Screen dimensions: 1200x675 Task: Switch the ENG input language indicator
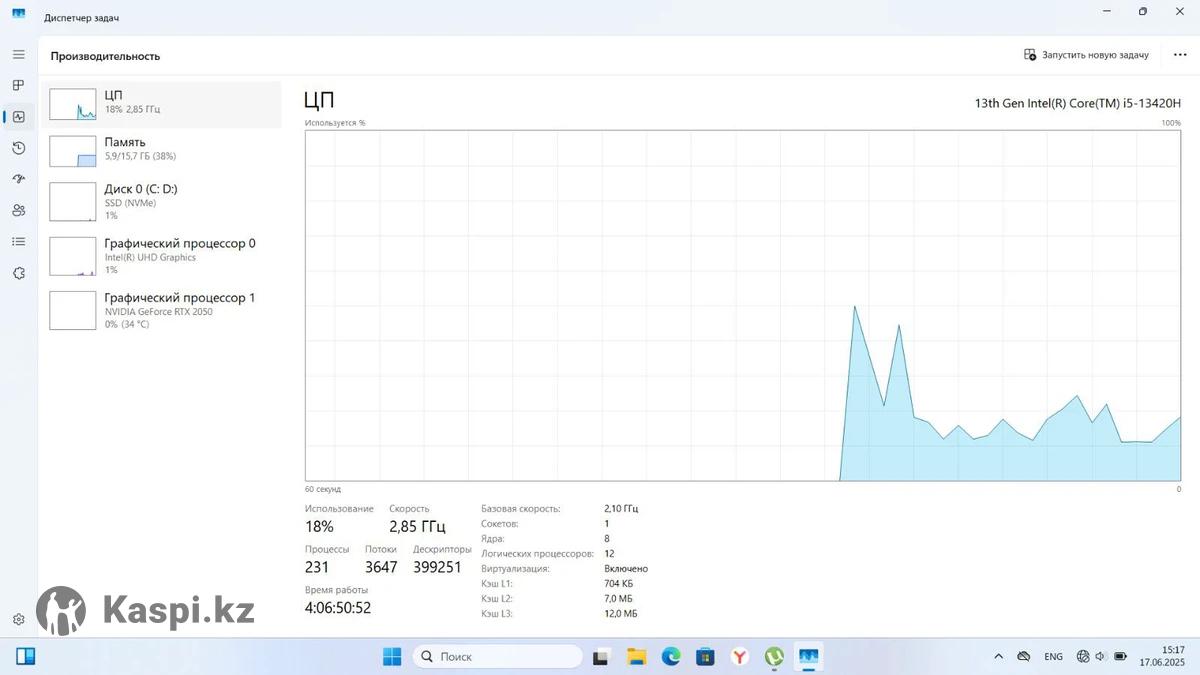pos(1053,657)
